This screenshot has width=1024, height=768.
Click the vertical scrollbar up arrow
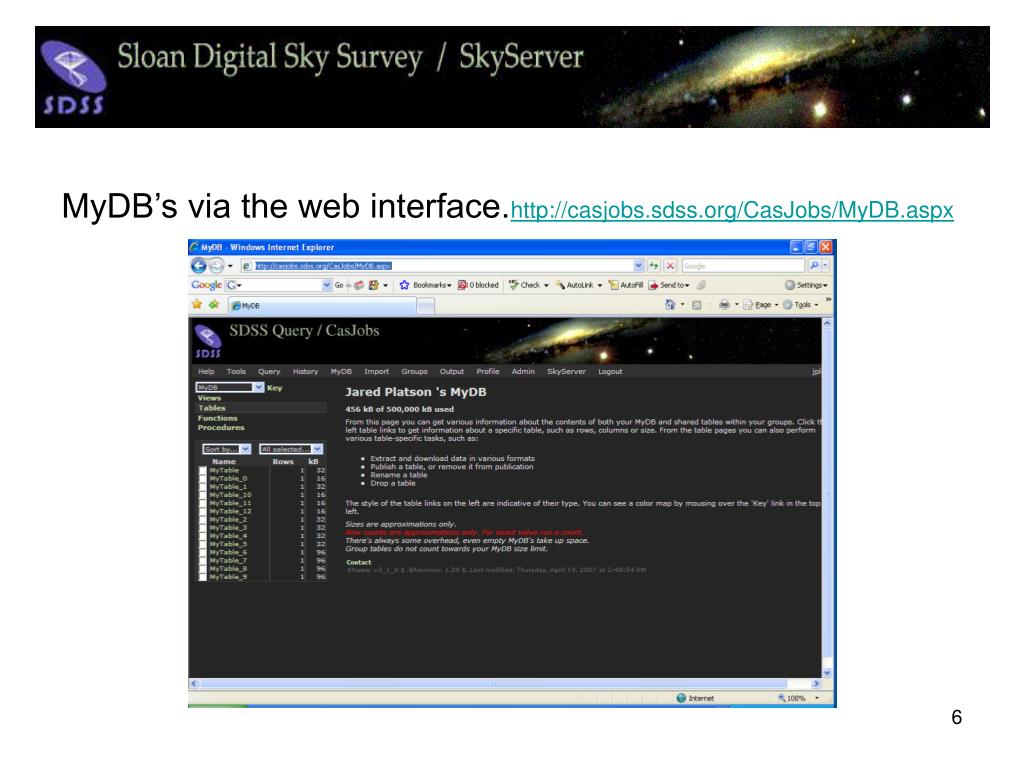pos(827,323)
